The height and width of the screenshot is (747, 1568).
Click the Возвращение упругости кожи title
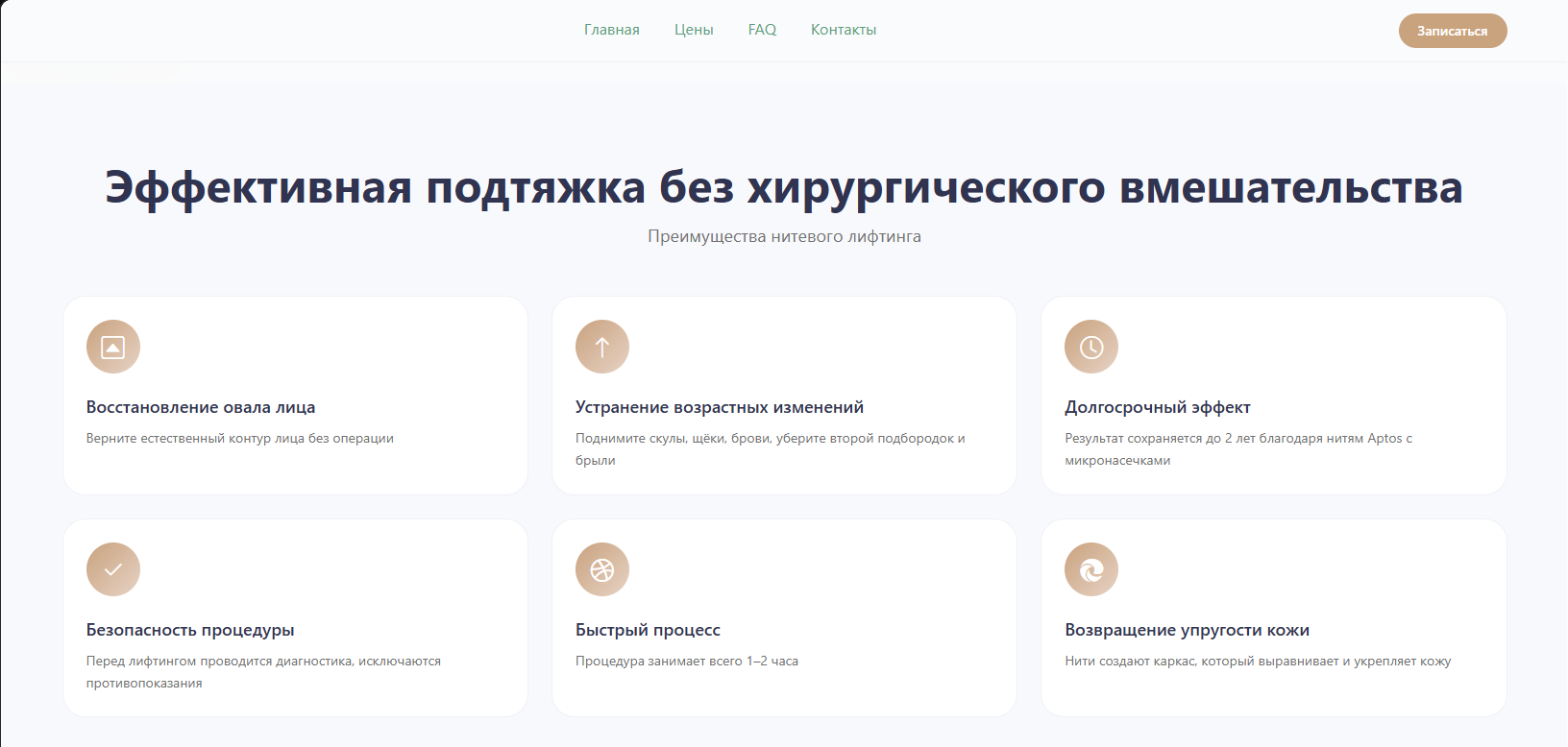click(1187, 630)
